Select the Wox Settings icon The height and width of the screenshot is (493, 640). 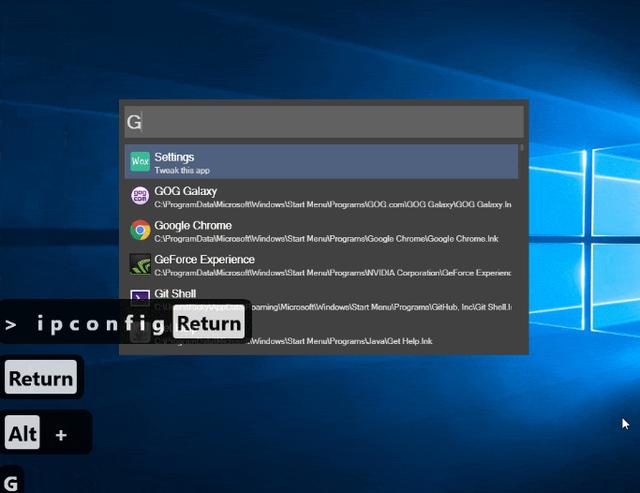pos(140,162)
